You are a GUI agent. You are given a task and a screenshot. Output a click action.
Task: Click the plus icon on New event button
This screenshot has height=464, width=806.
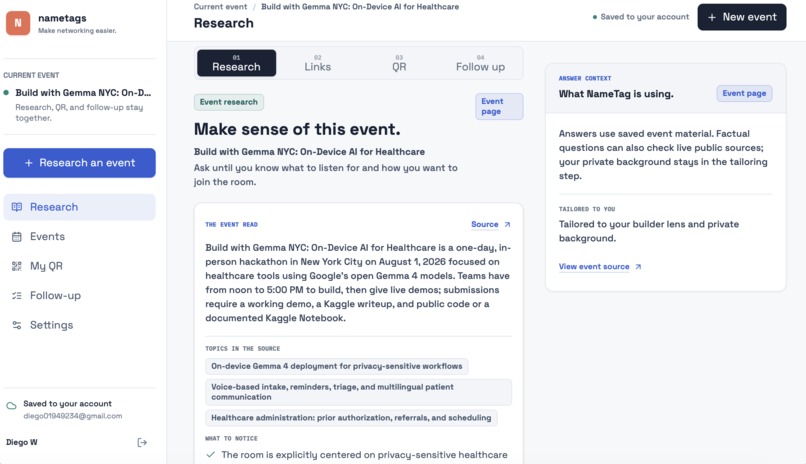click(712, 17)
